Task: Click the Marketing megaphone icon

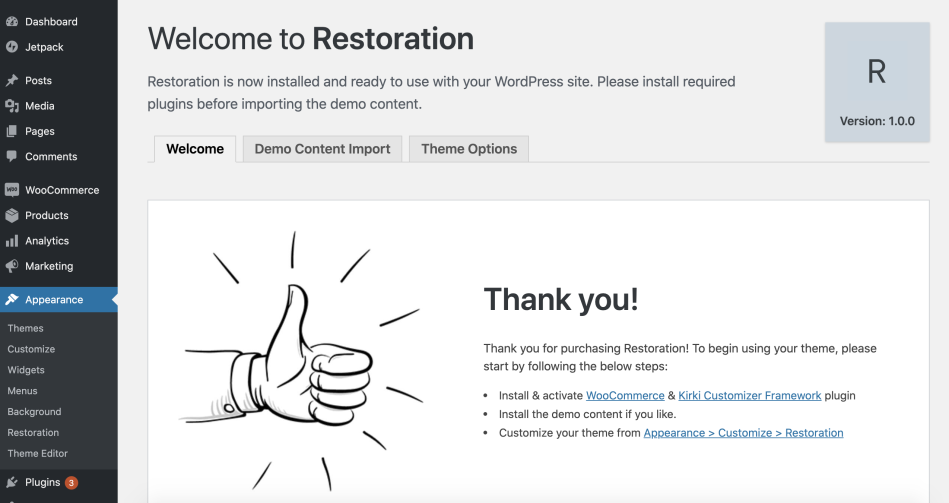Action: pos(12,266)
